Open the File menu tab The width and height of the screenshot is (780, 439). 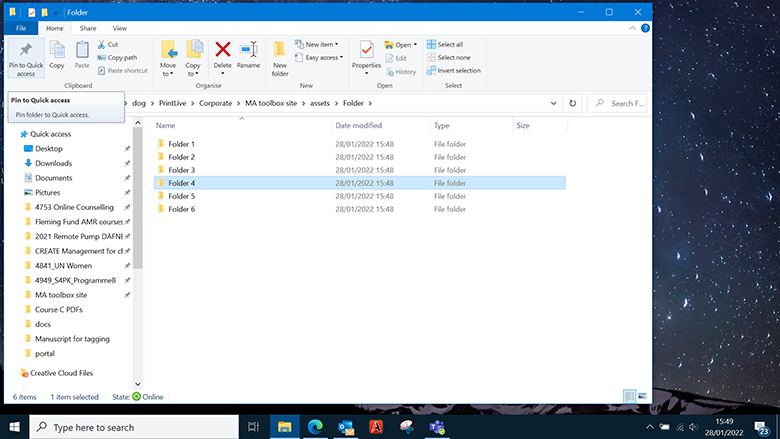[x=22, y=29]
